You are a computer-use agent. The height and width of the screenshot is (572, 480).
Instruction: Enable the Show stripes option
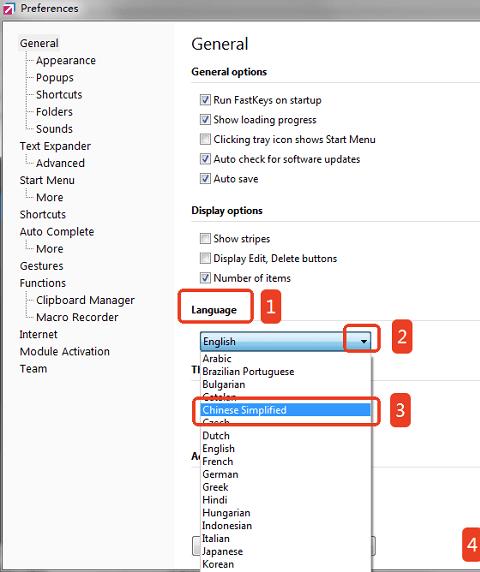(x=205, y=238)
